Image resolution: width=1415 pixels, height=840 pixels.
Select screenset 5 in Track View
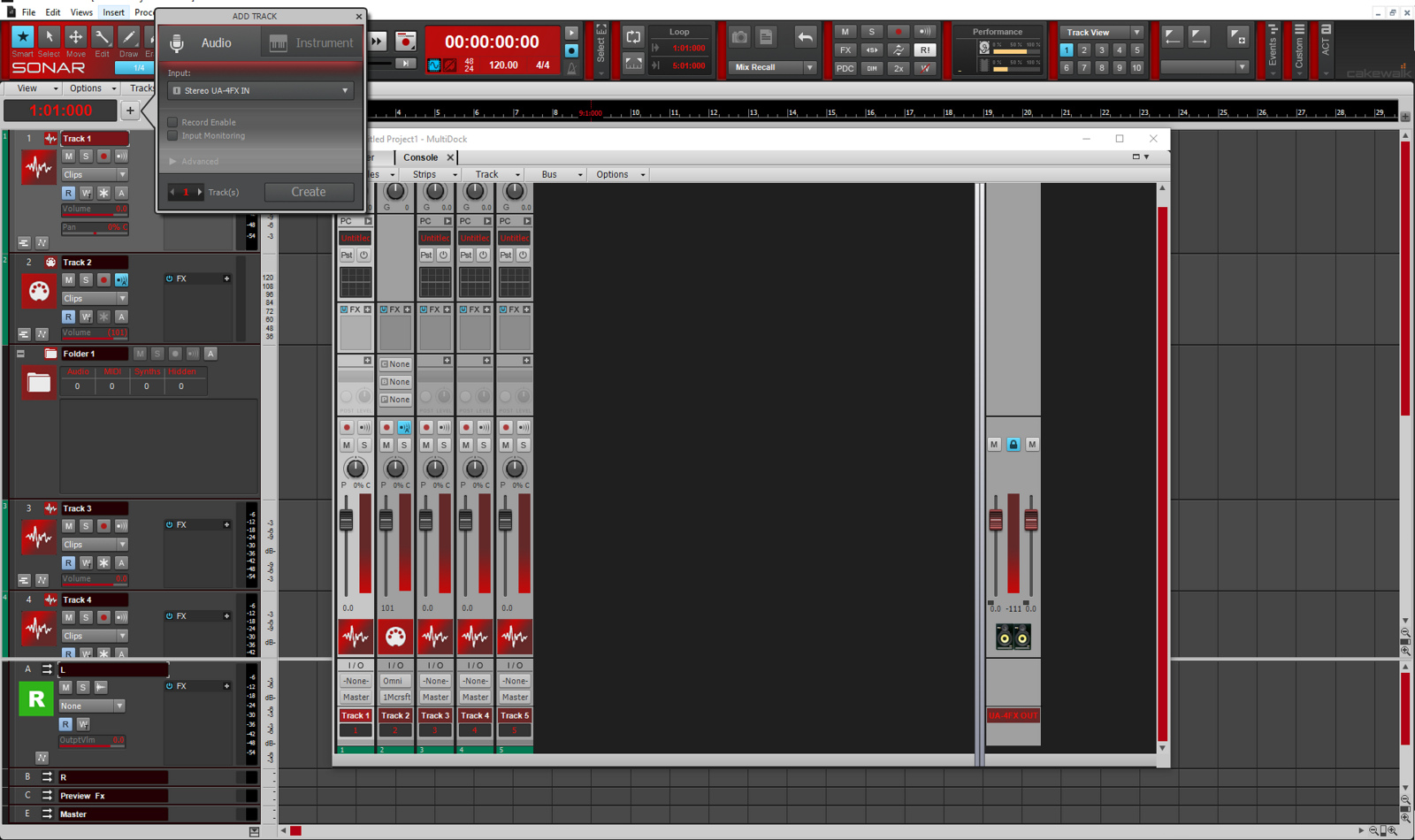pyautogui.click(x=1137, y=50)
